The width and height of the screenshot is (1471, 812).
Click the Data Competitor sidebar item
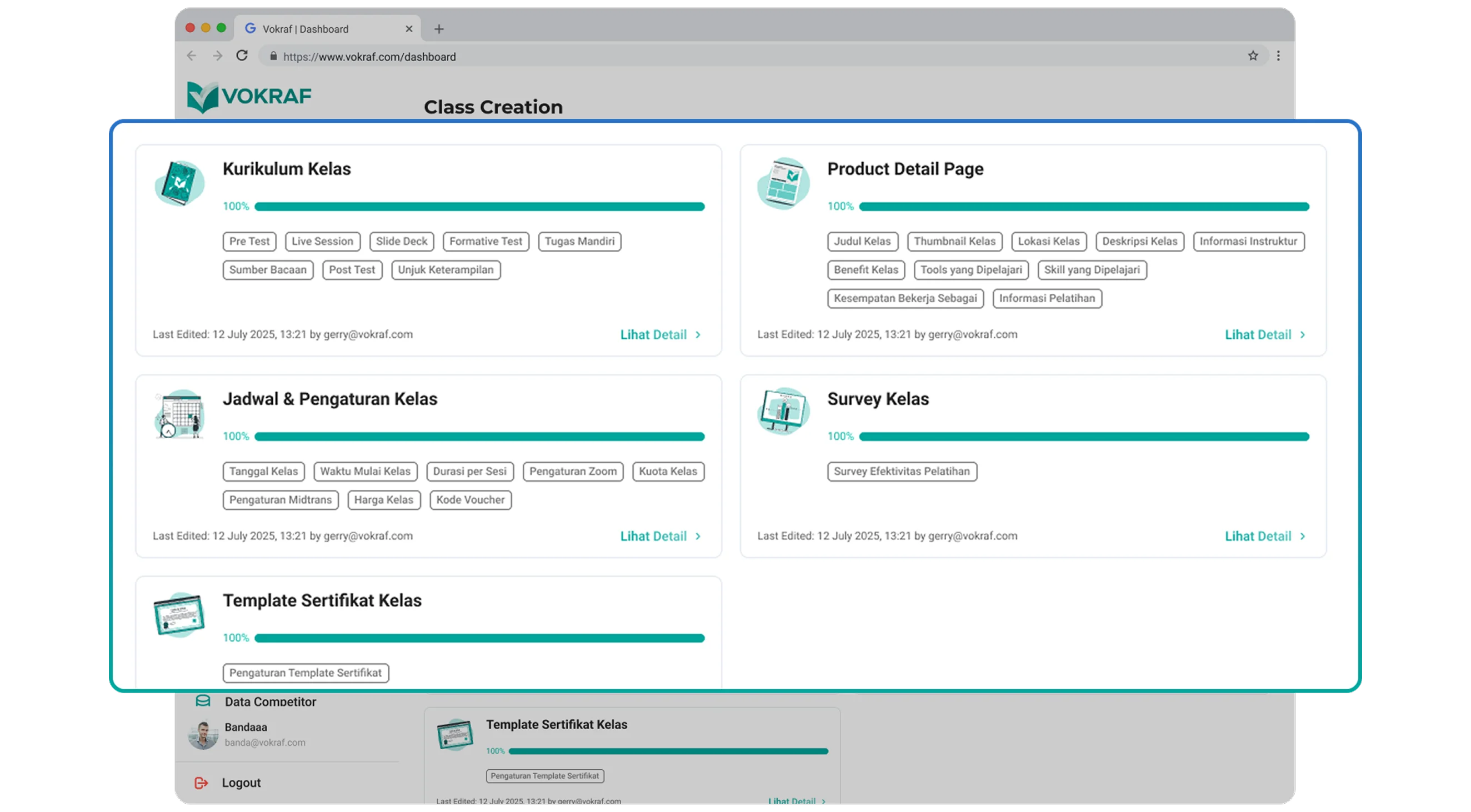(269, 702)
